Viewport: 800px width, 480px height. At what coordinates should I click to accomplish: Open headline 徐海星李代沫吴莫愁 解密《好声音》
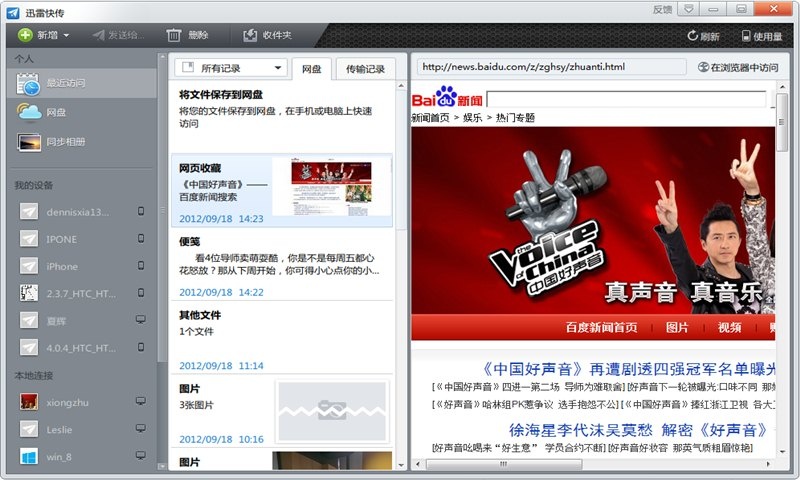coord(638,430)
